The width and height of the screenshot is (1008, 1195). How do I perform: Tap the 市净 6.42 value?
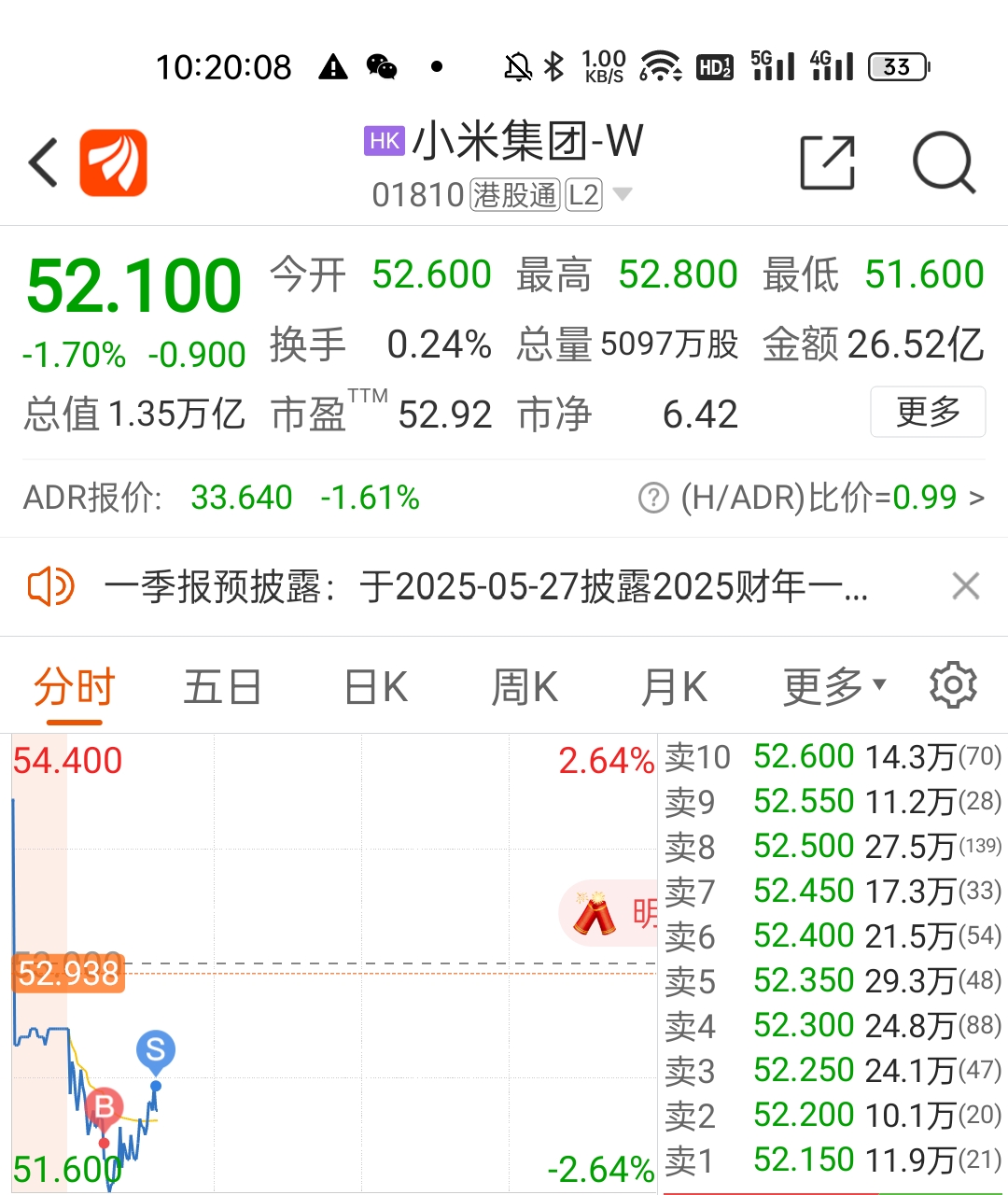point(700,415)
